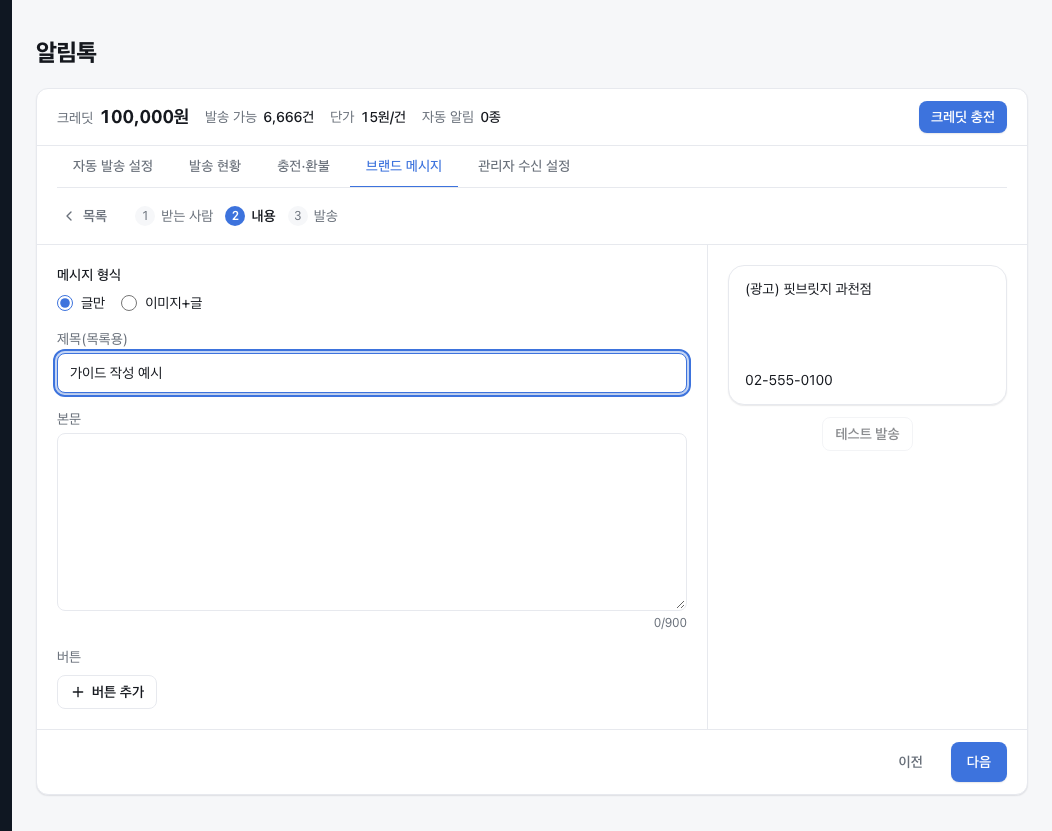Click the back chevron beside 목록
The height and width of the screenshot is (831, 1052).
coord(68,216)
